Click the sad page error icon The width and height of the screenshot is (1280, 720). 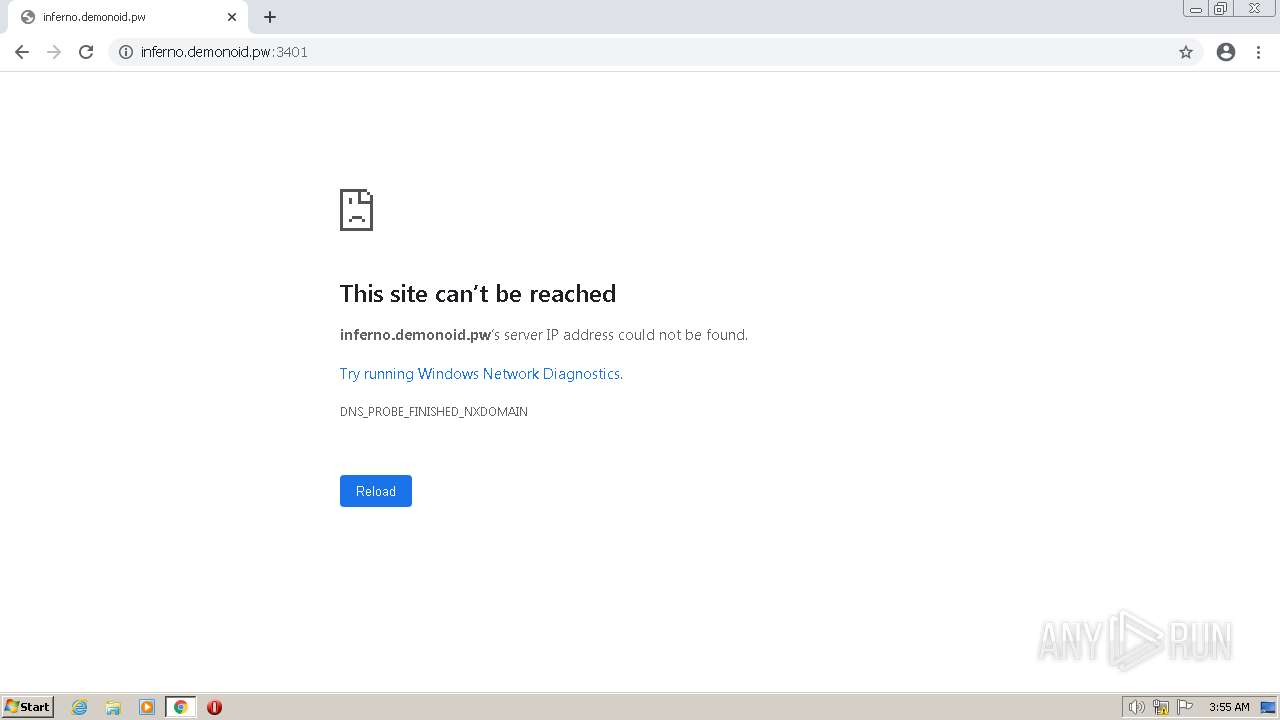(x=356, y=210)
